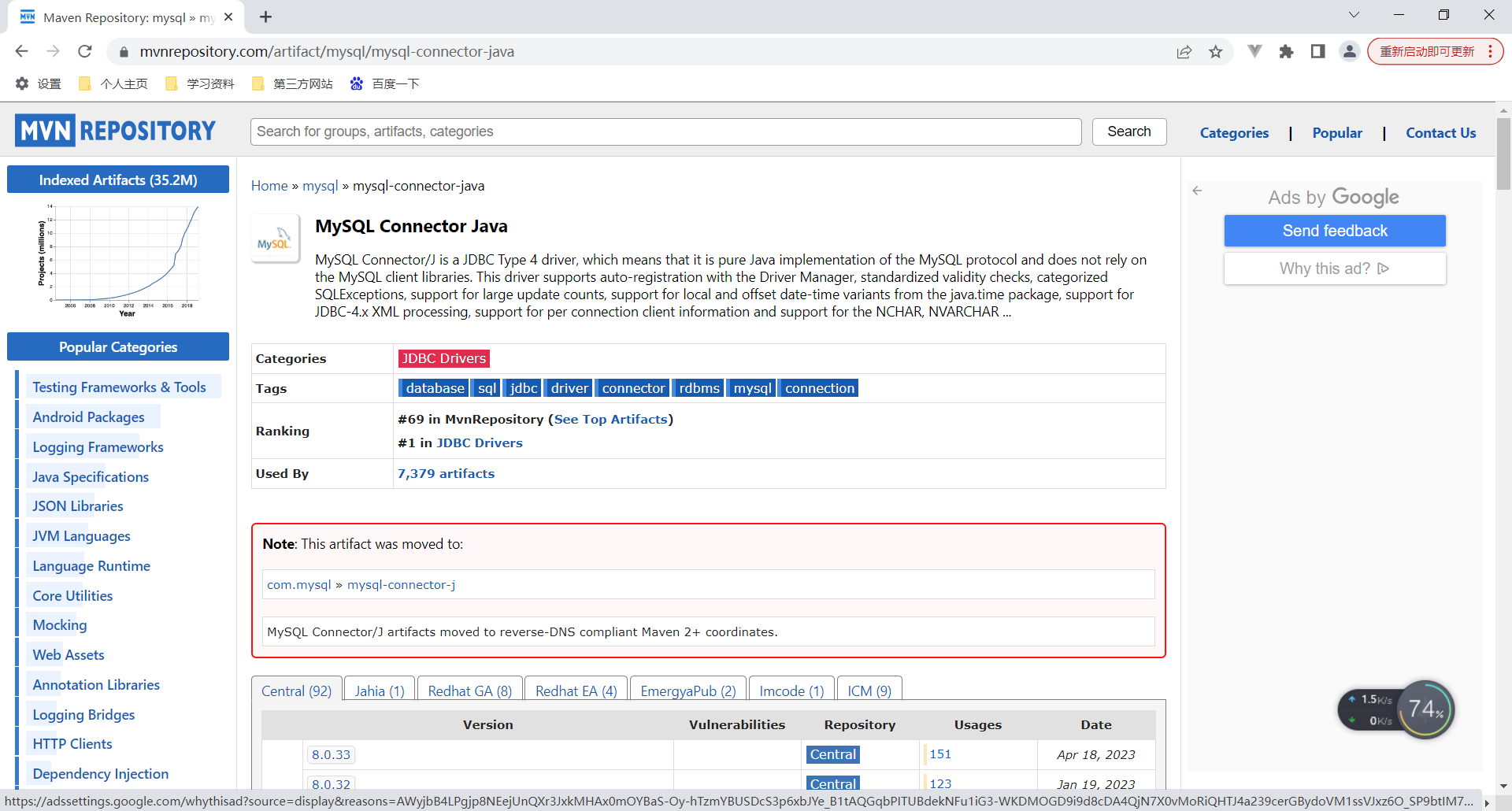Image resolution: width=1512 pixels, height=811 pixels.
Task: Open the Categories navigation link
Action: pos(1234,133)
